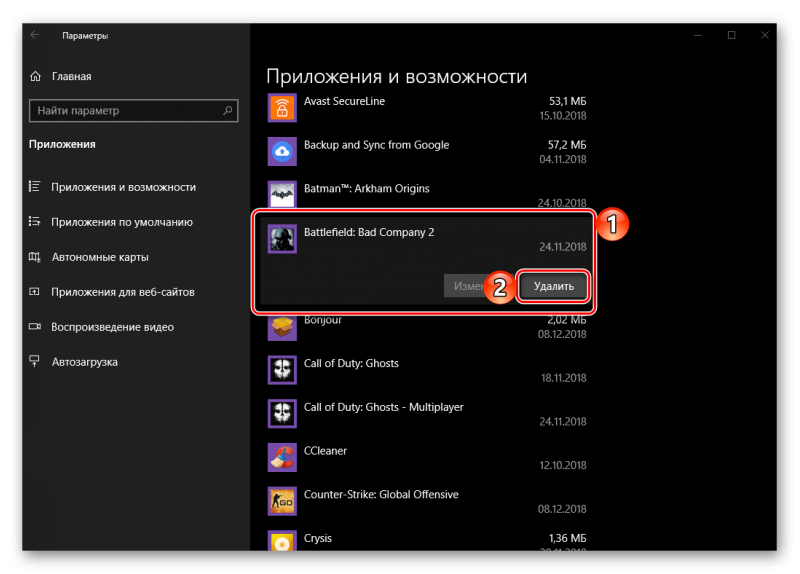This screenshot has height=574, width=800.
Task: Select Counter-Strike: Global Offensive name
Action: (381, 494)
